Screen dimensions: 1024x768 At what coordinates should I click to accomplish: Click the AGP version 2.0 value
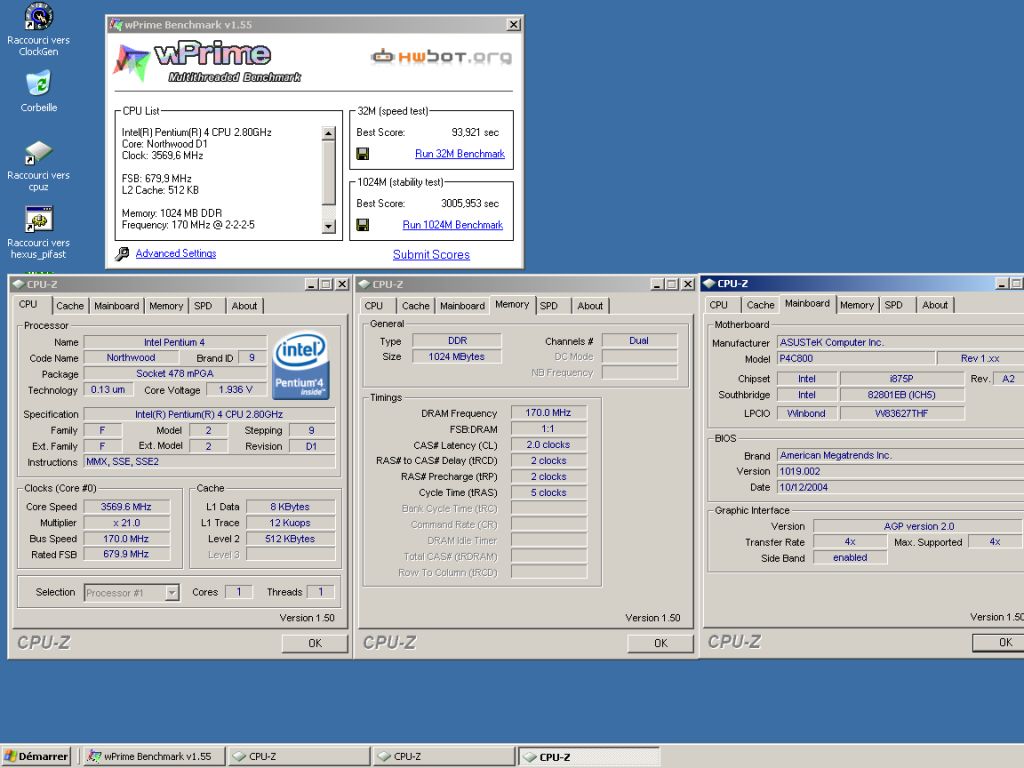pos(918,526)
